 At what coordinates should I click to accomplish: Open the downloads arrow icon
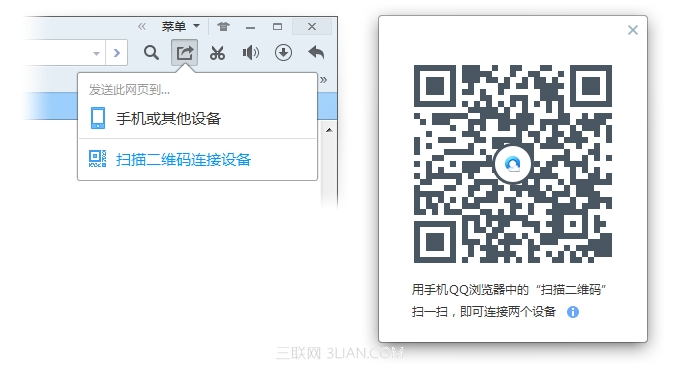tap(283, 53)
